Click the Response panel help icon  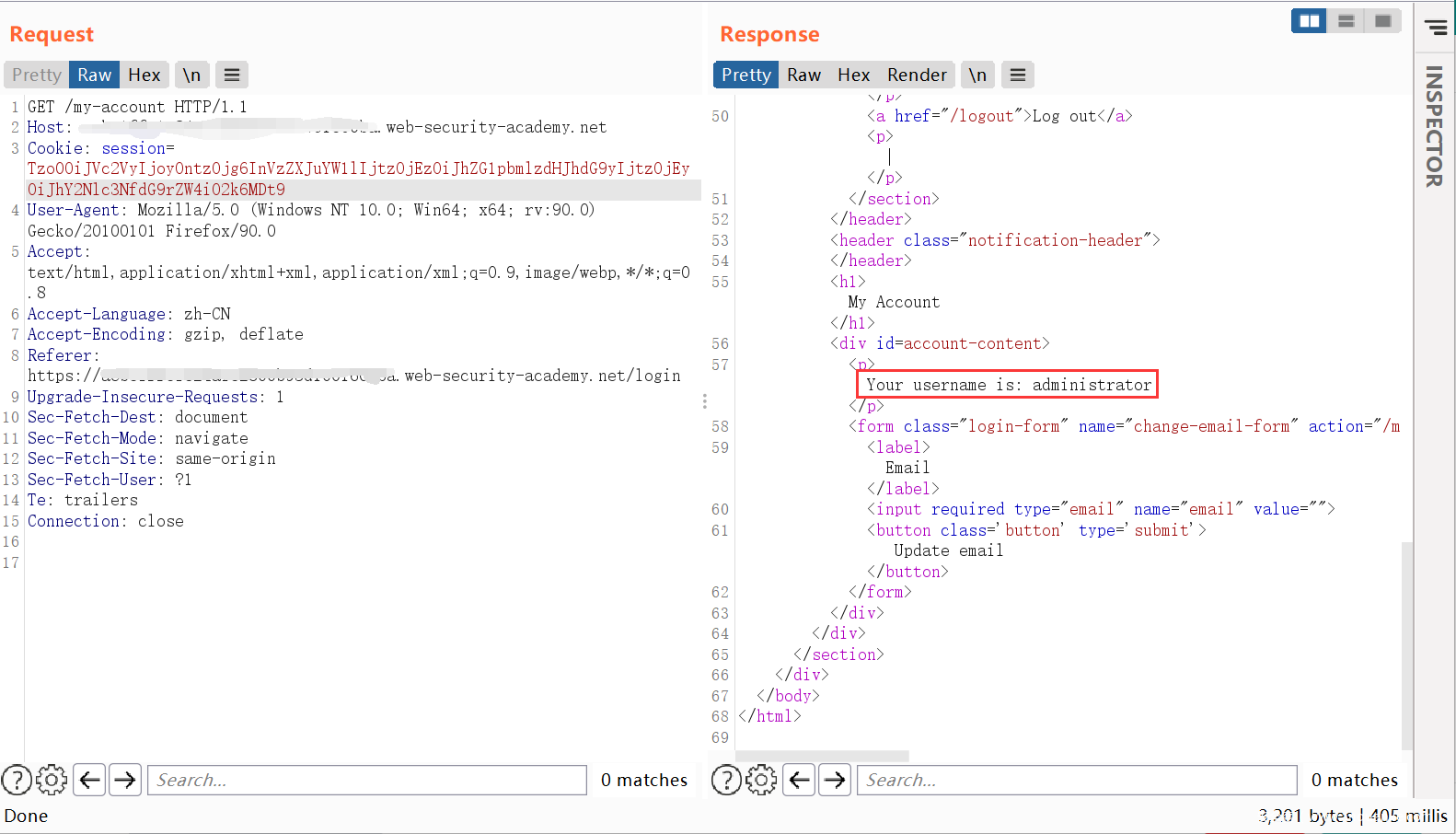tap(726, 780)
